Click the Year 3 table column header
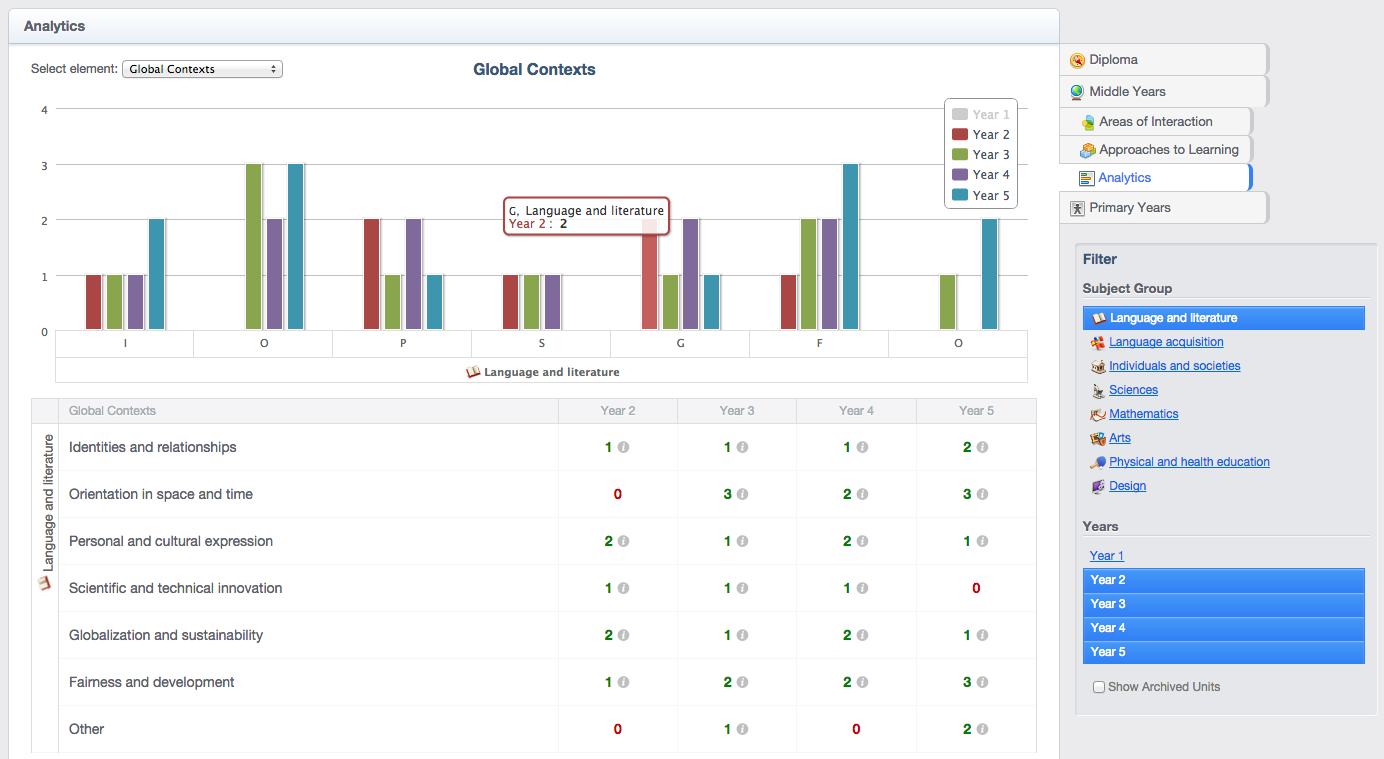 click(x=737, y=411)
